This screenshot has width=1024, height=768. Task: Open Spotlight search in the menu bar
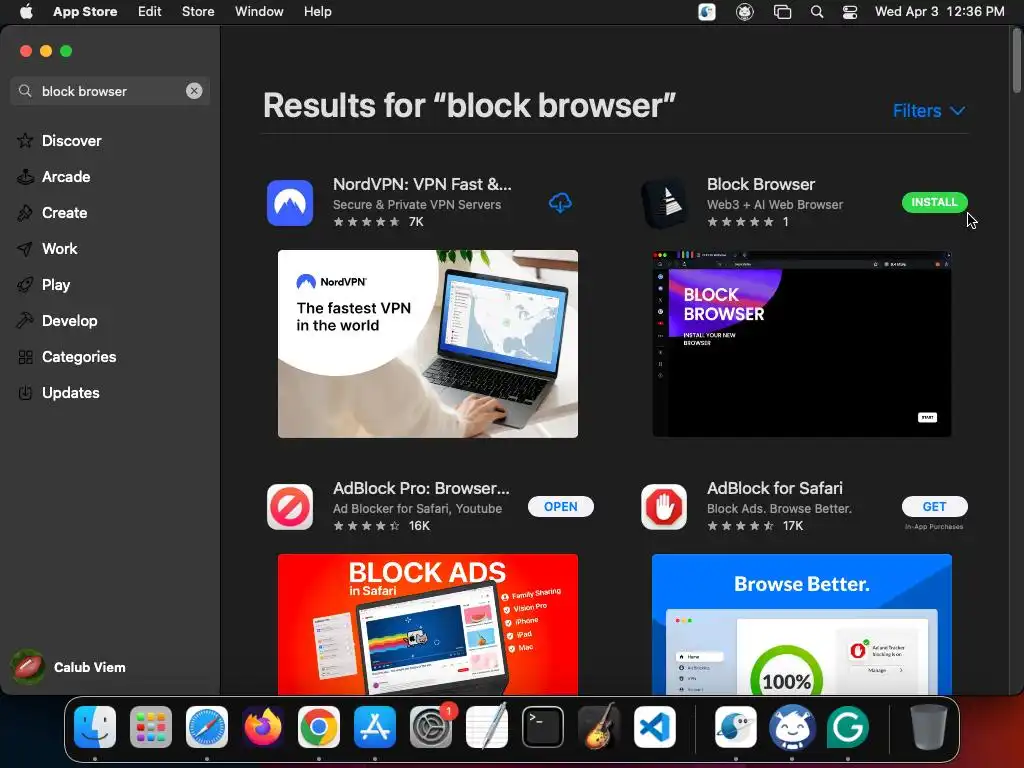816,12
